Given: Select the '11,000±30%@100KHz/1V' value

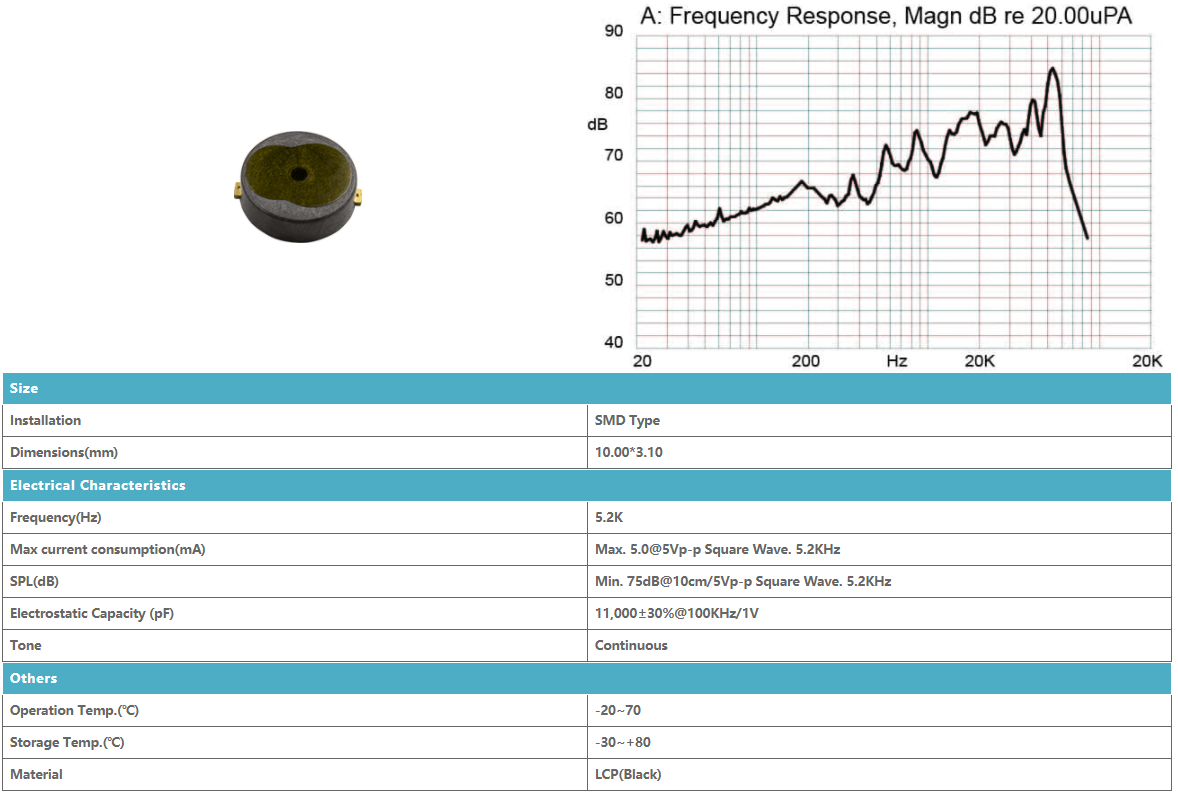Looking at the screenshot, I should pos(677,614).
